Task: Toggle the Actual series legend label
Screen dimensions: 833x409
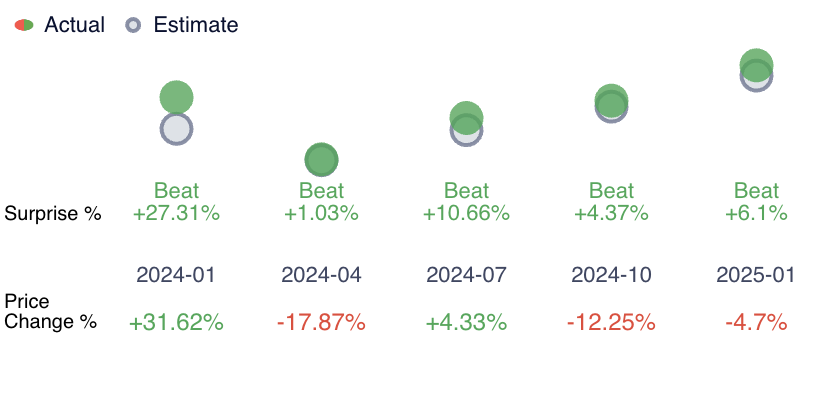Action: coord(74,25)
